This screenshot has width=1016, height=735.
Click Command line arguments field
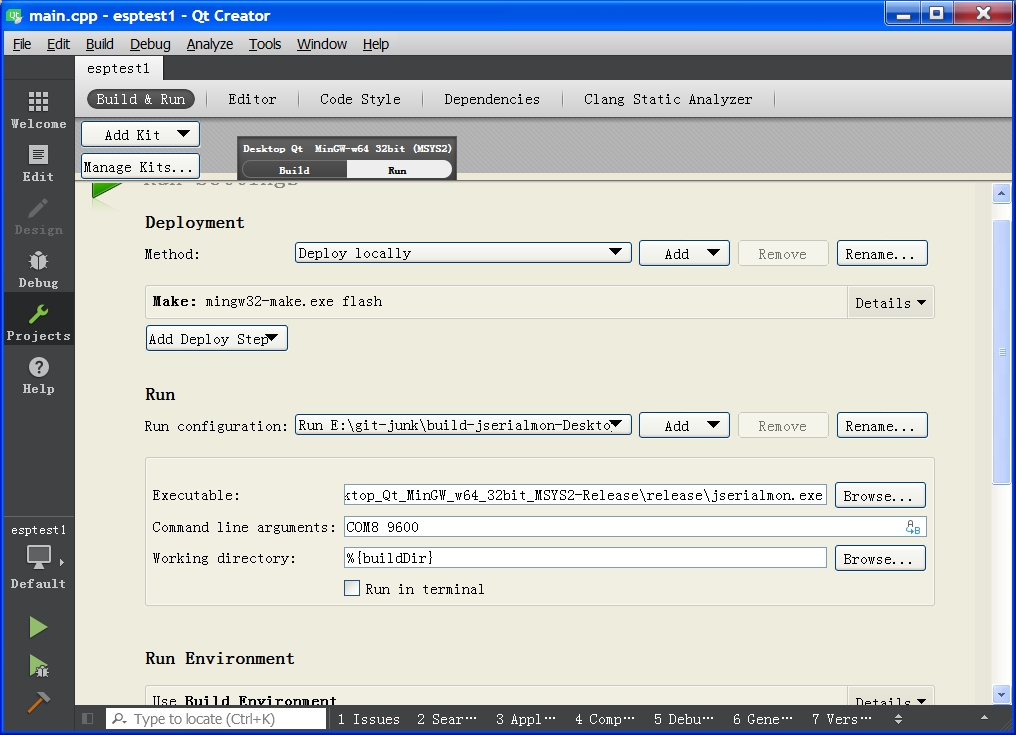(x=635, y=527)
